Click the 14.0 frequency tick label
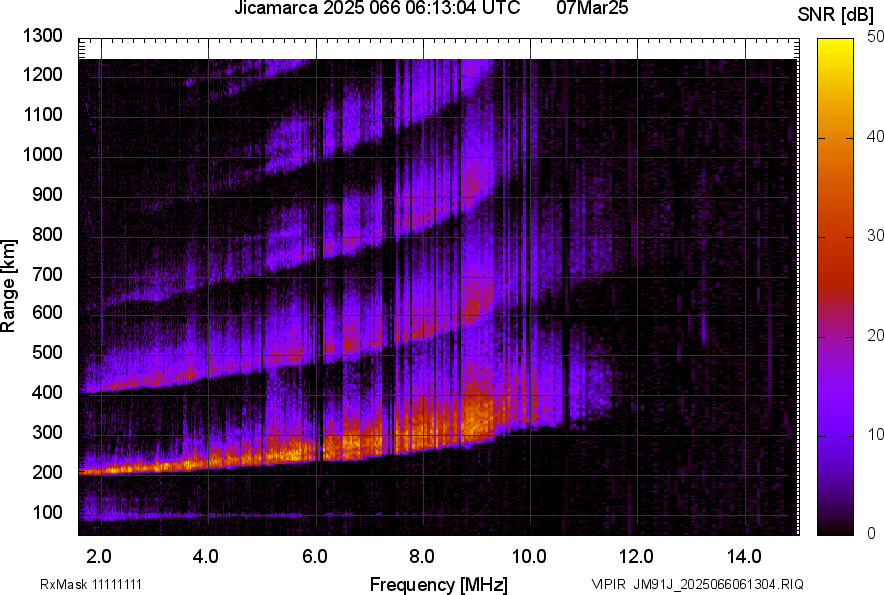Viewport: 884px width, 595px height. tap(745, 556)
